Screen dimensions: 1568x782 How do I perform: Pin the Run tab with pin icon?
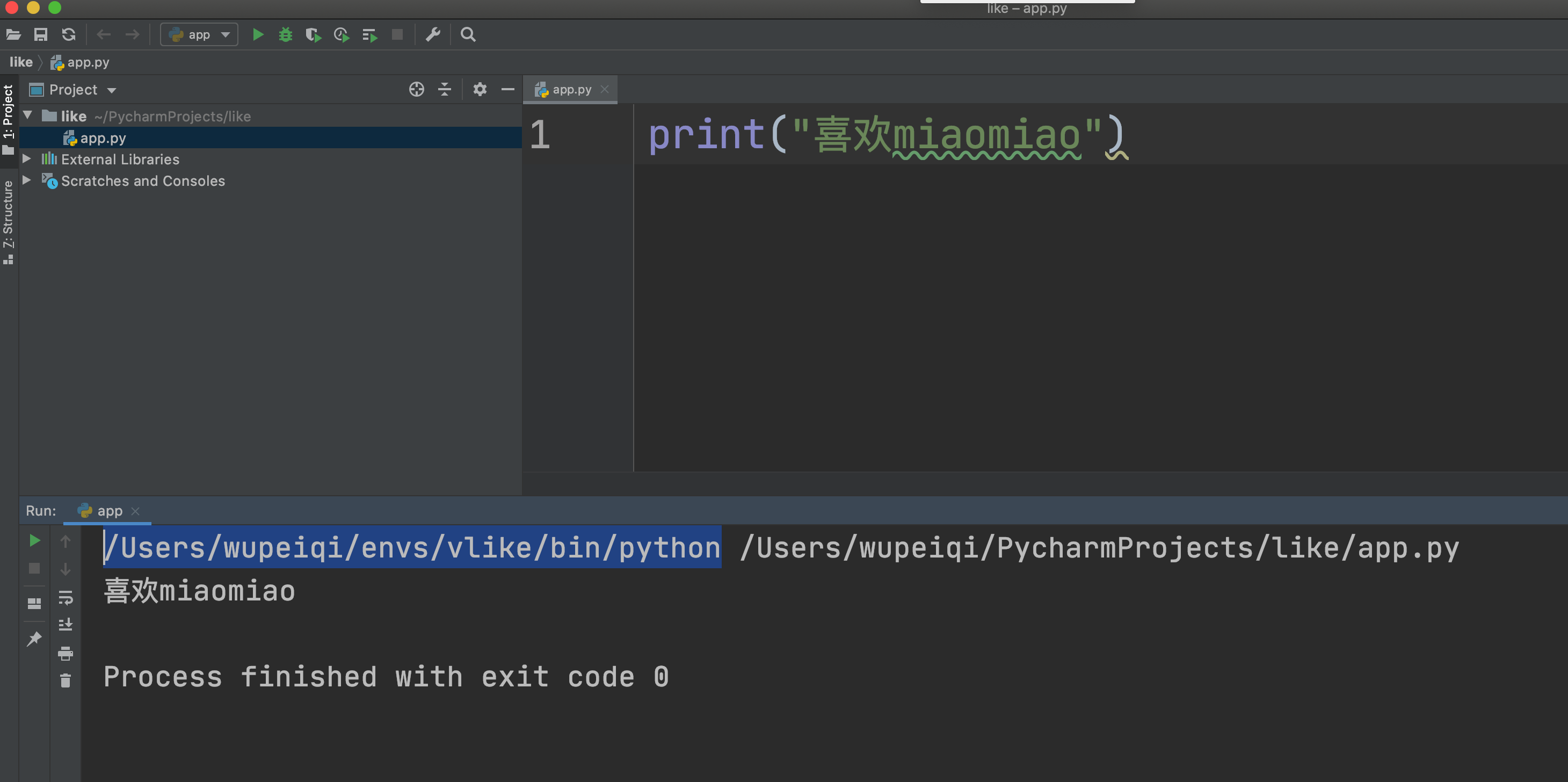click(x=34, y=639)
